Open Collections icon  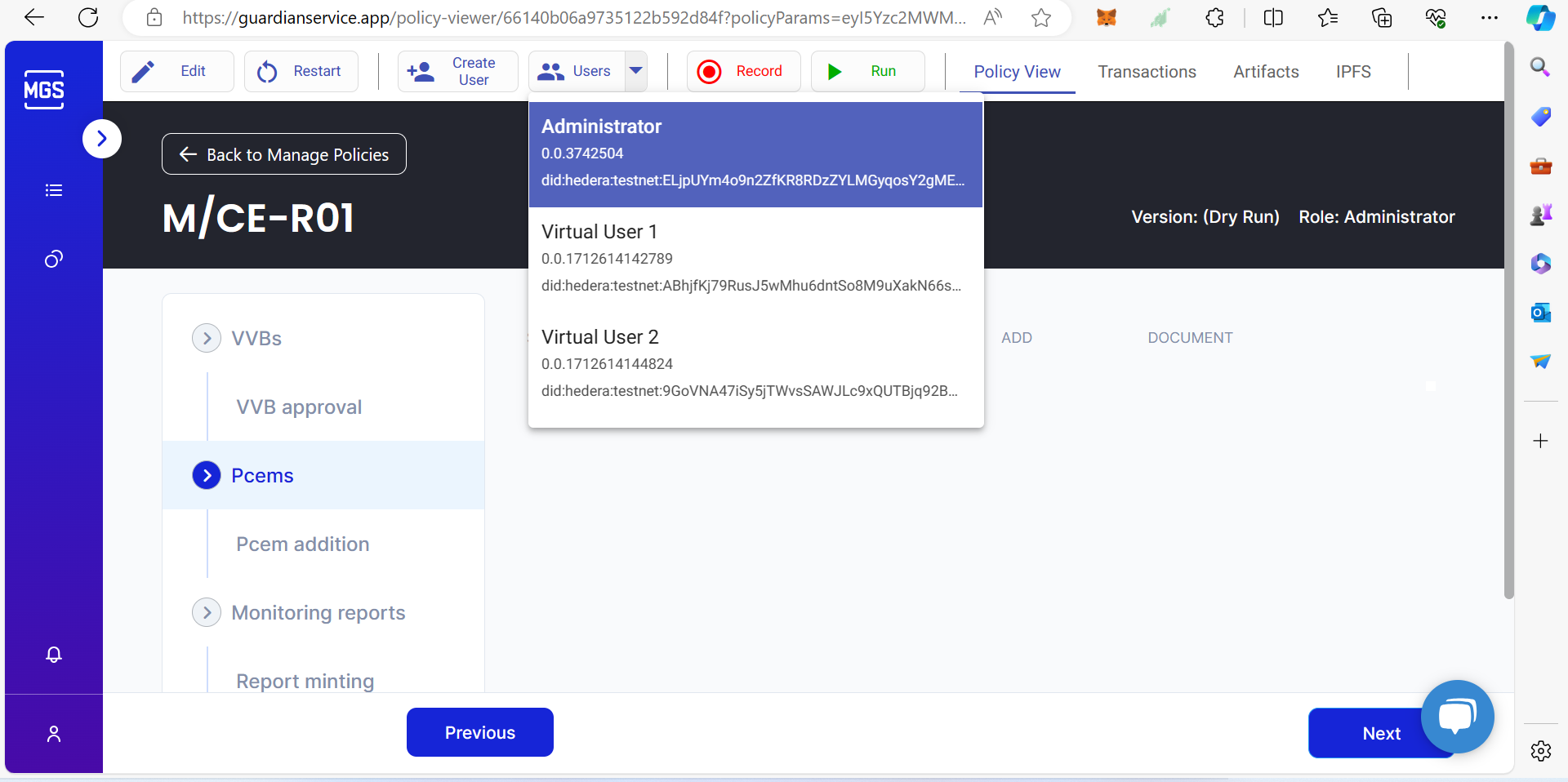click(x=1382, y=18)
